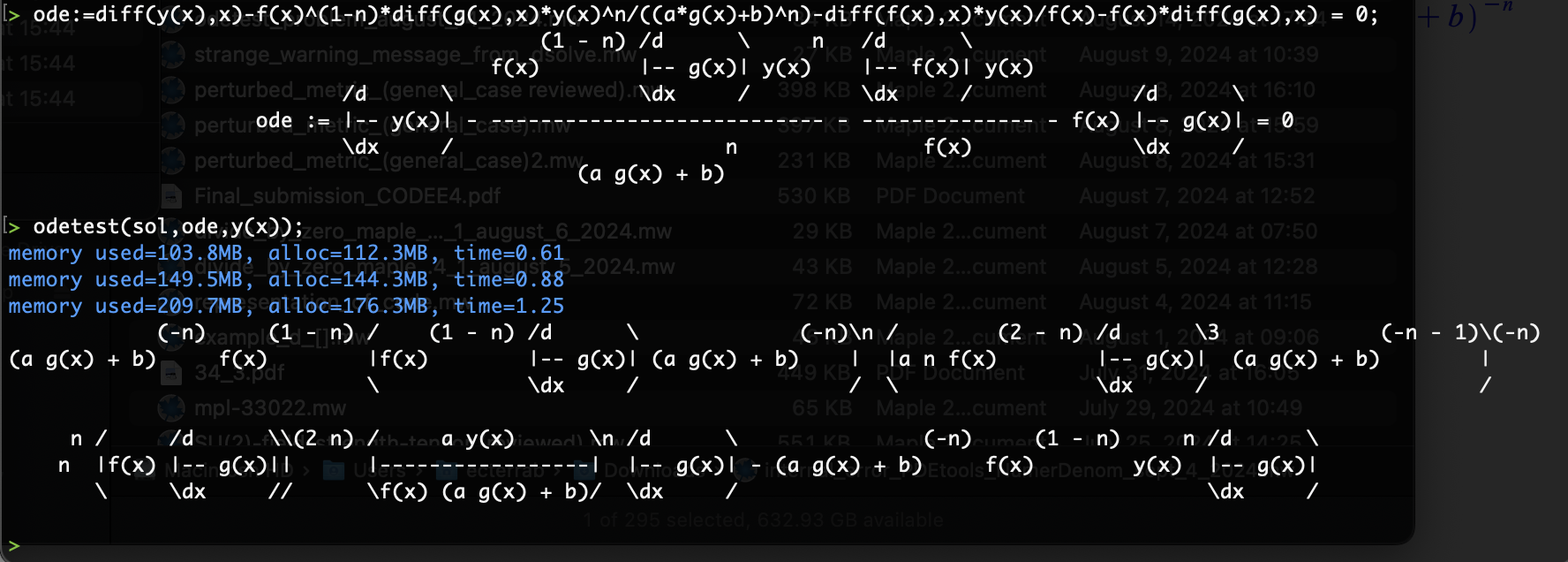Click PDF icon next to Final_submission_CODEE4.pdf
The image size is (1568, 562).
[172, 196]
